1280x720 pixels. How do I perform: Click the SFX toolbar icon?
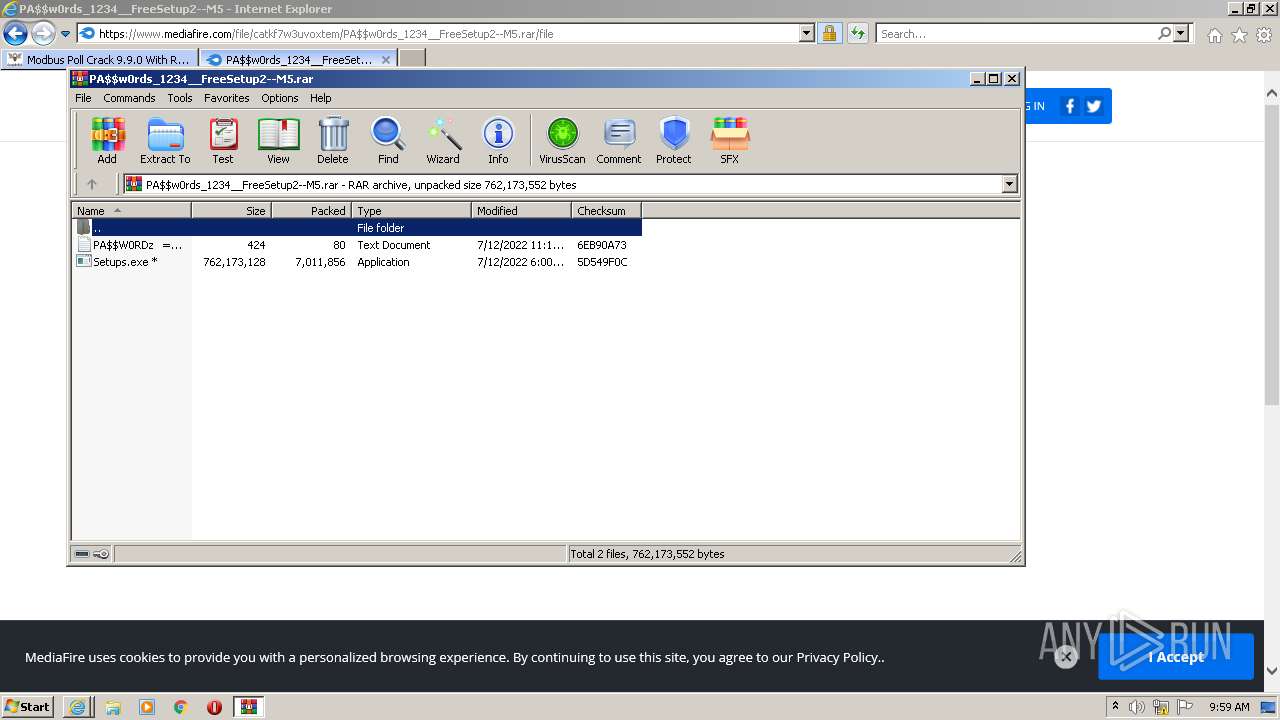click(730, 141)
